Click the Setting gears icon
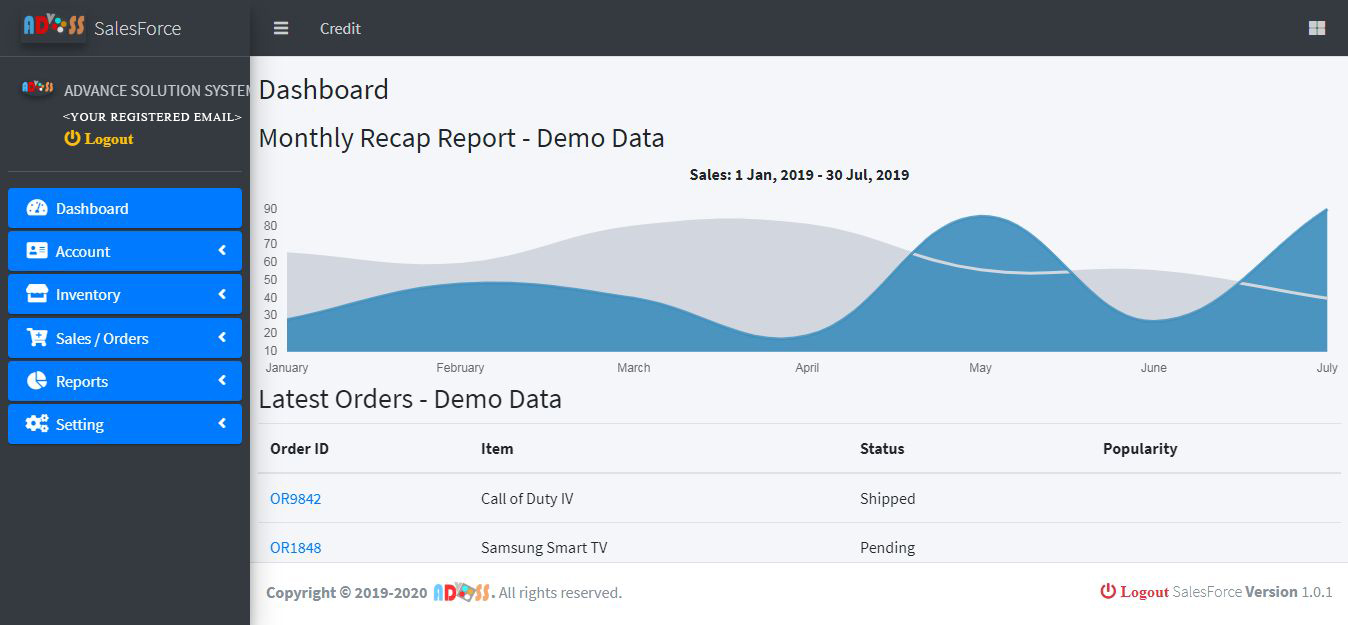This screenshot has height=625, width=1348. [x=37, y=424]
